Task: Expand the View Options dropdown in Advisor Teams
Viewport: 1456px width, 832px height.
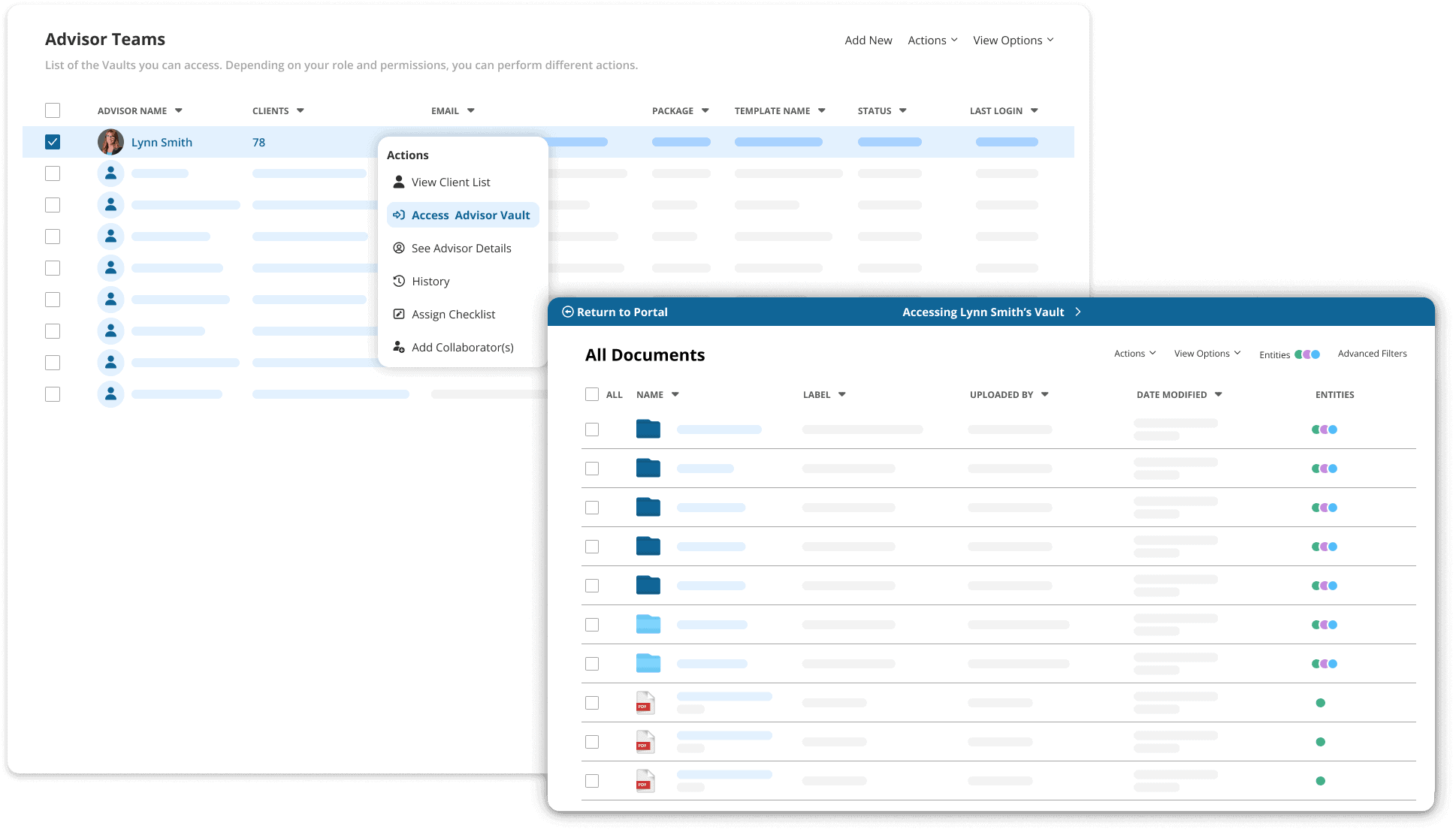Action: pyautogui.click(x=1013, y=40)
